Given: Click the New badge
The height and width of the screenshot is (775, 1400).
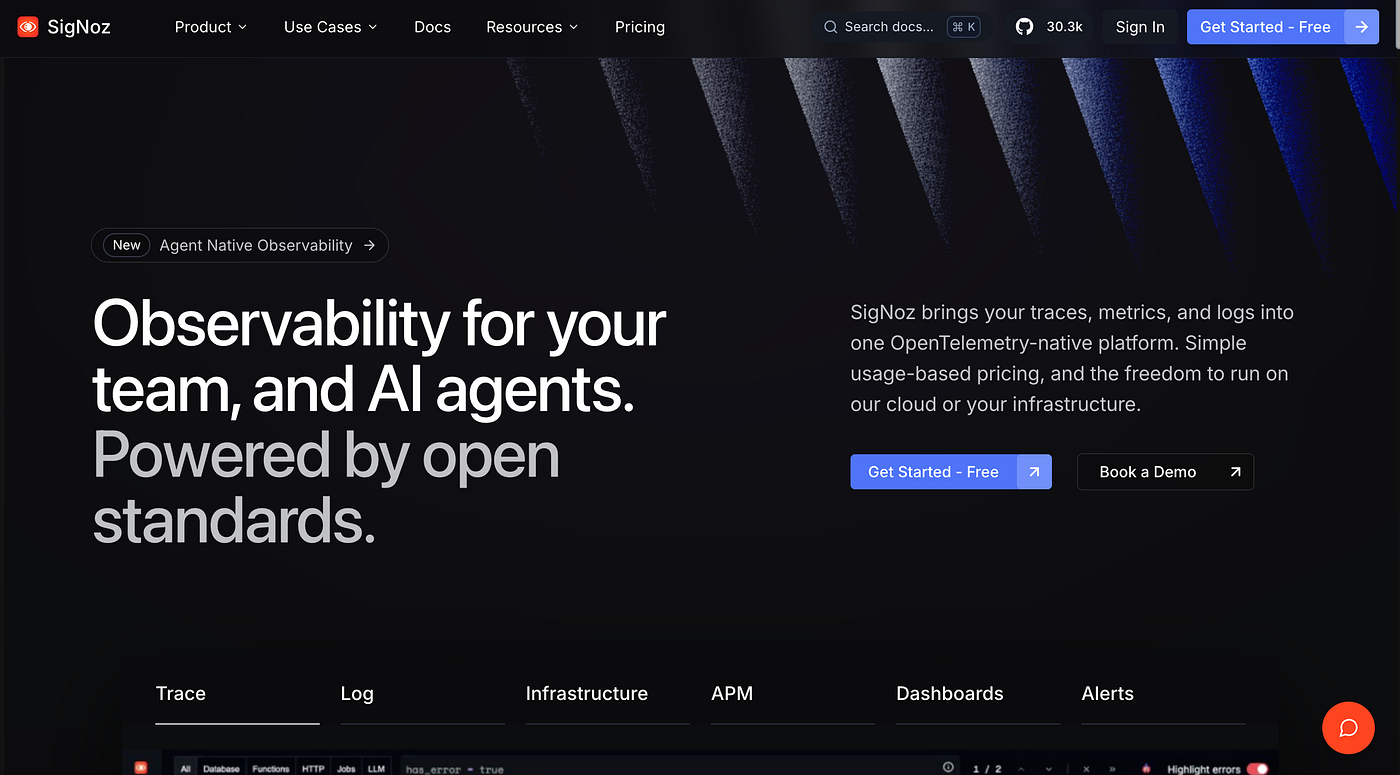Looking at the screenshot, I should pos(127,245).
